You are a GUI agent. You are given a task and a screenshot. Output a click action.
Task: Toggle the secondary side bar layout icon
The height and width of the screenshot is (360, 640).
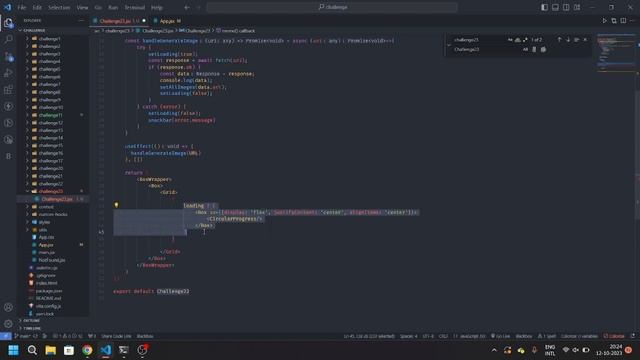point(566,7)
